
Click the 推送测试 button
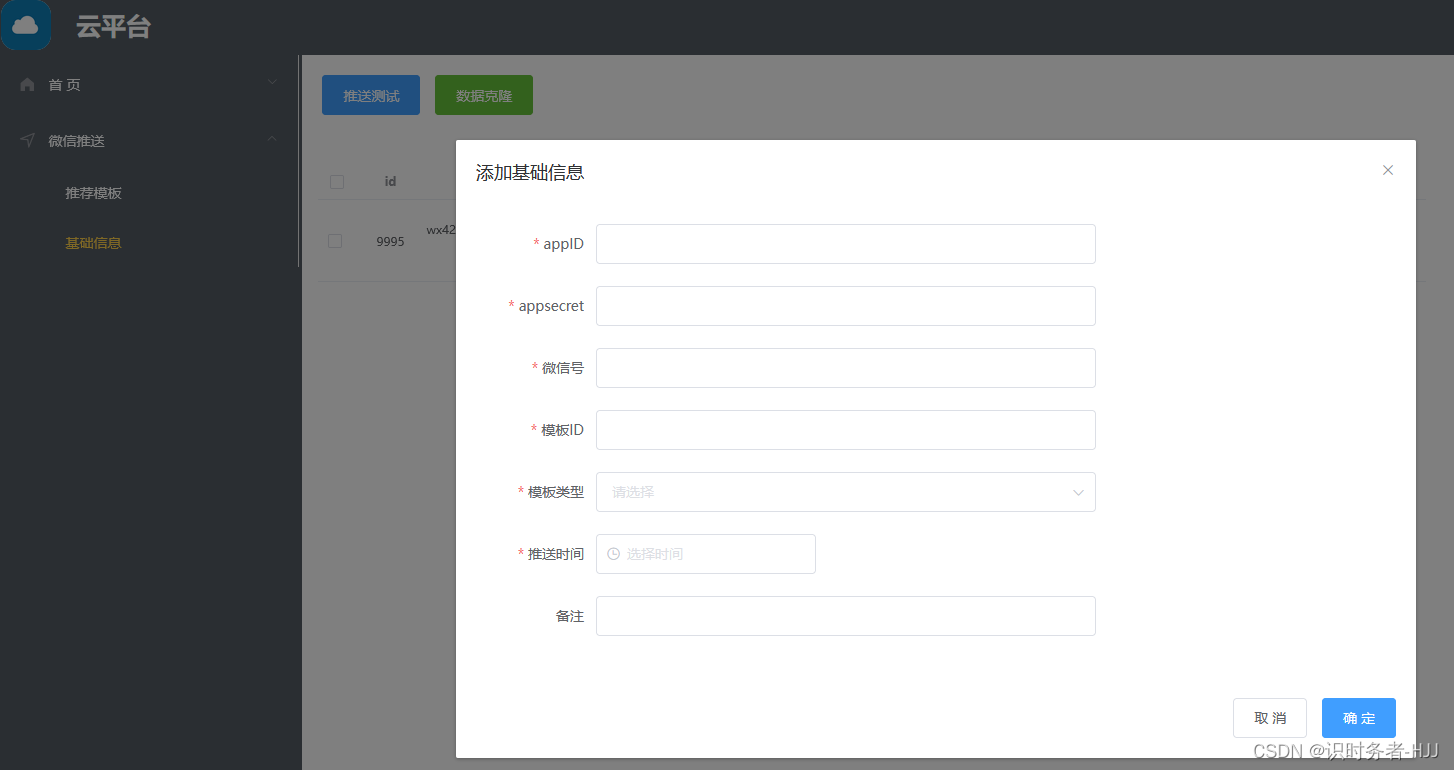coord(371,95)
